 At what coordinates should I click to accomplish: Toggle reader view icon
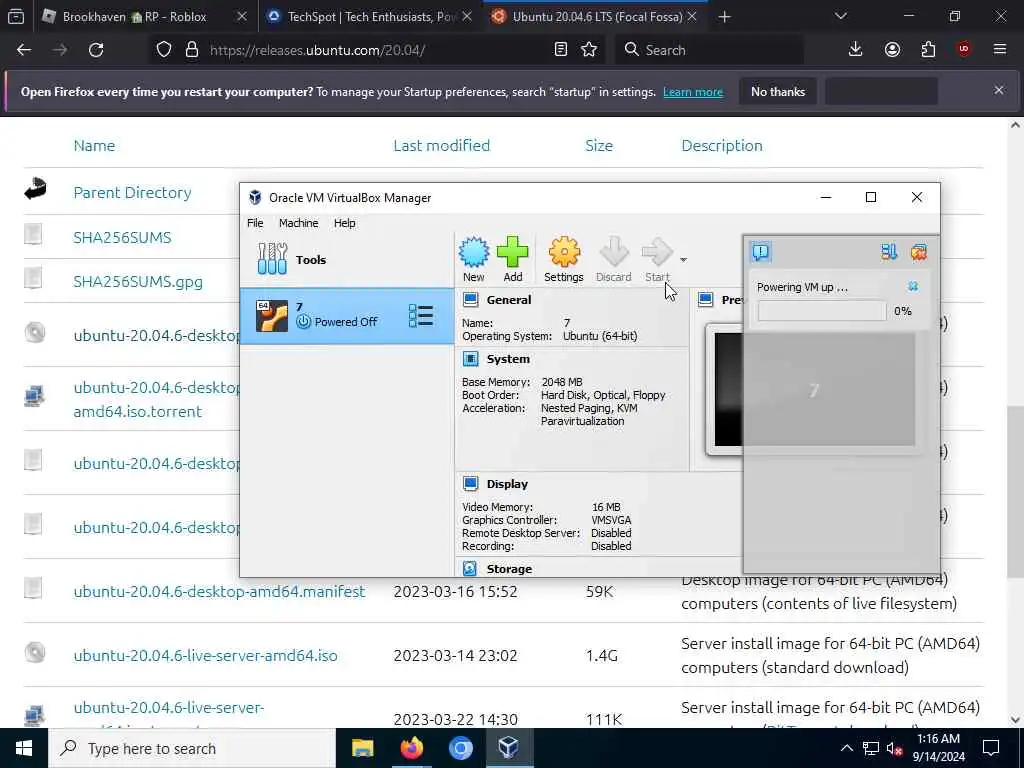click(560, 50)
